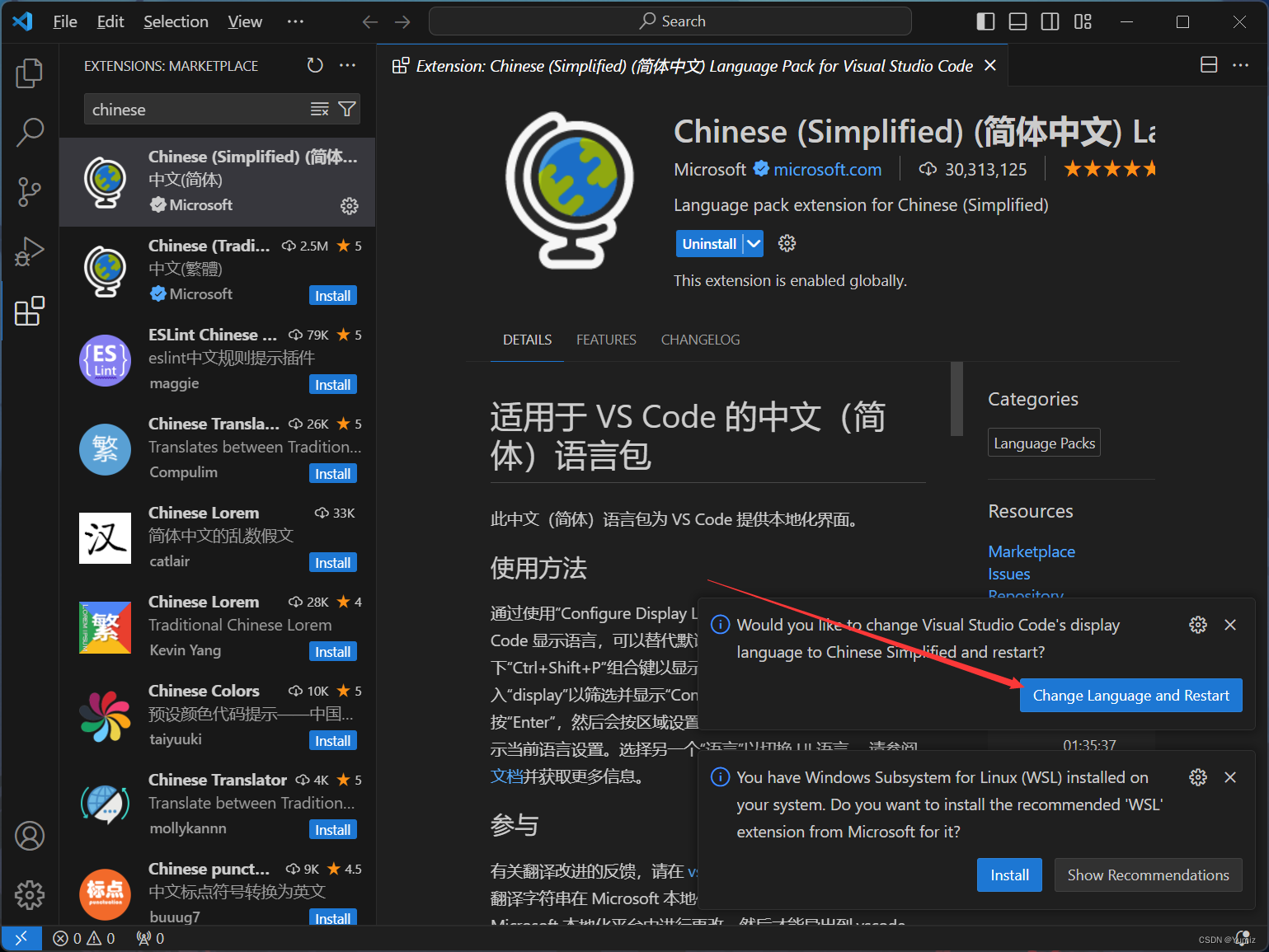Viewport: 1269px width, 952px height.
Task: Open gear on display language notification
Action: pos(1198,625)
